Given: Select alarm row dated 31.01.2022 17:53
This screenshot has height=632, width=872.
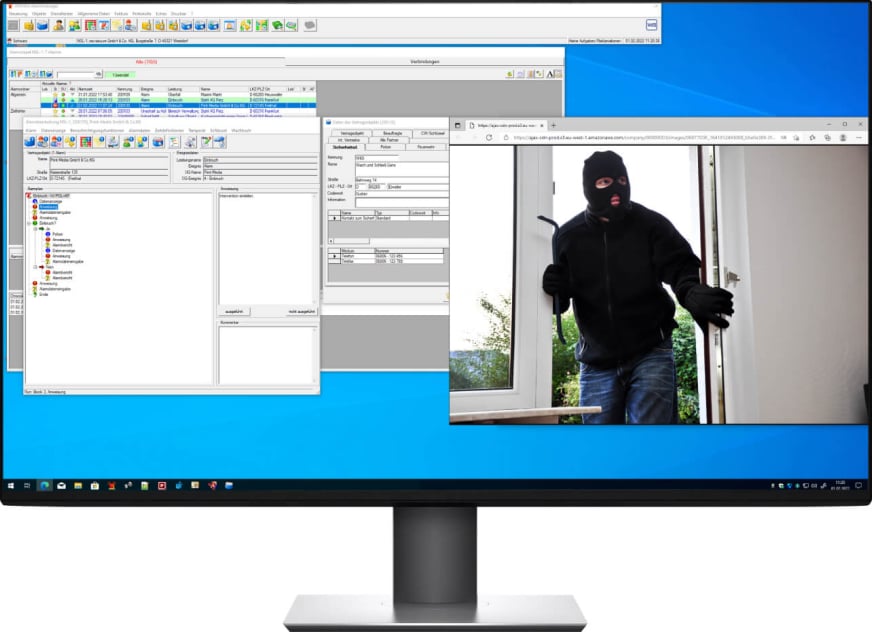Looking at the screenshot, I should [x=178, y=95].
